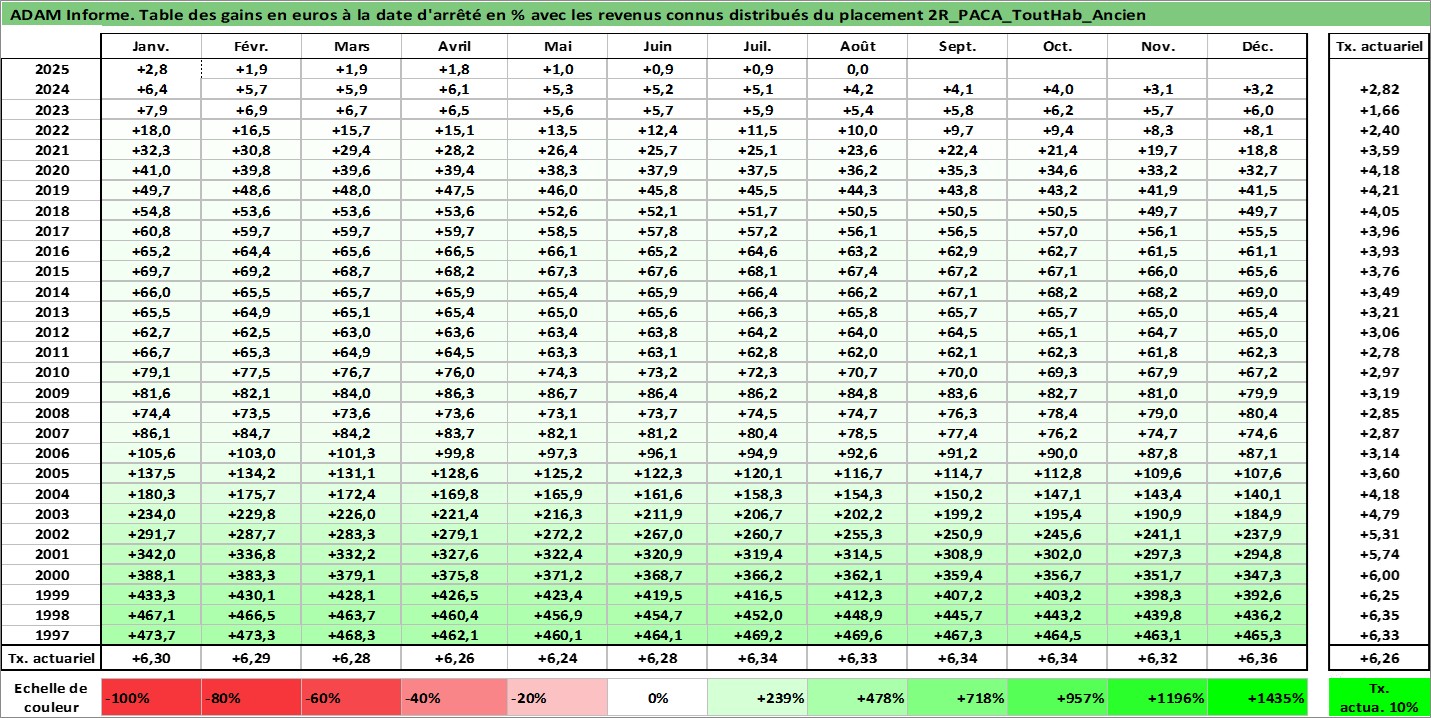Click the 'Mars' column header

click(x=353, y=47)
